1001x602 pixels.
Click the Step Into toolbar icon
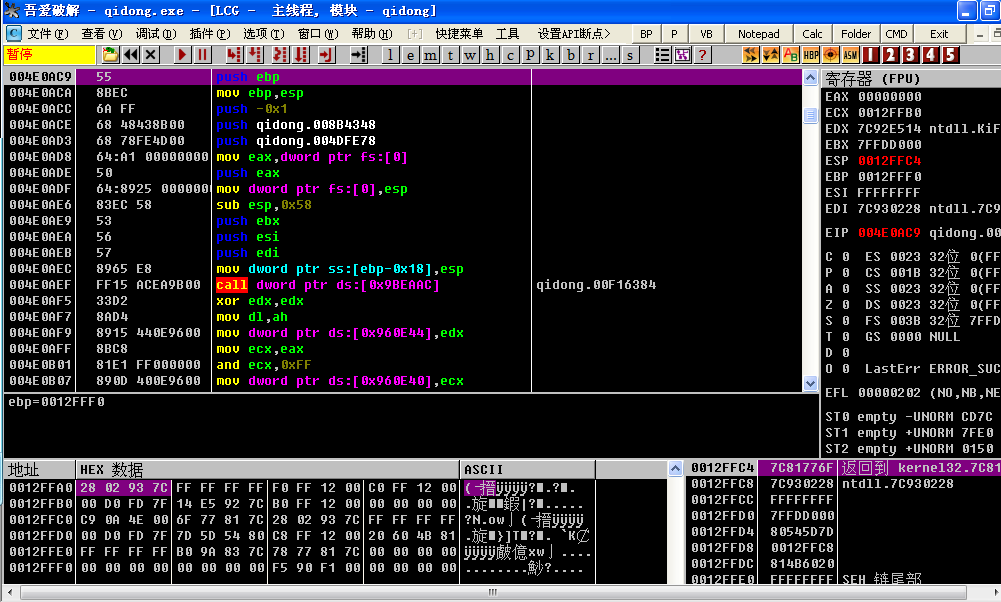click(234, 55)
